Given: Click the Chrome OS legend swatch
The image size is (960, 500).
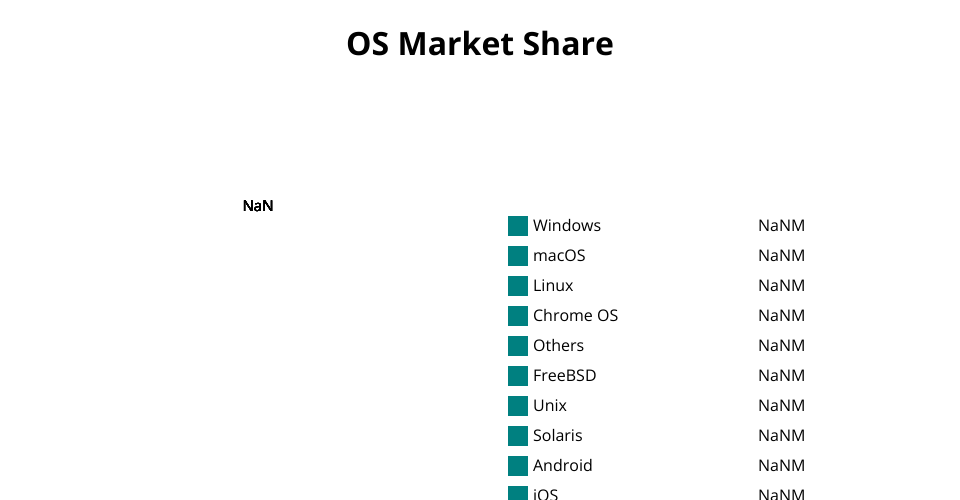Looking at the screenshot, I should pyautogui.click(x=518, y=316).
